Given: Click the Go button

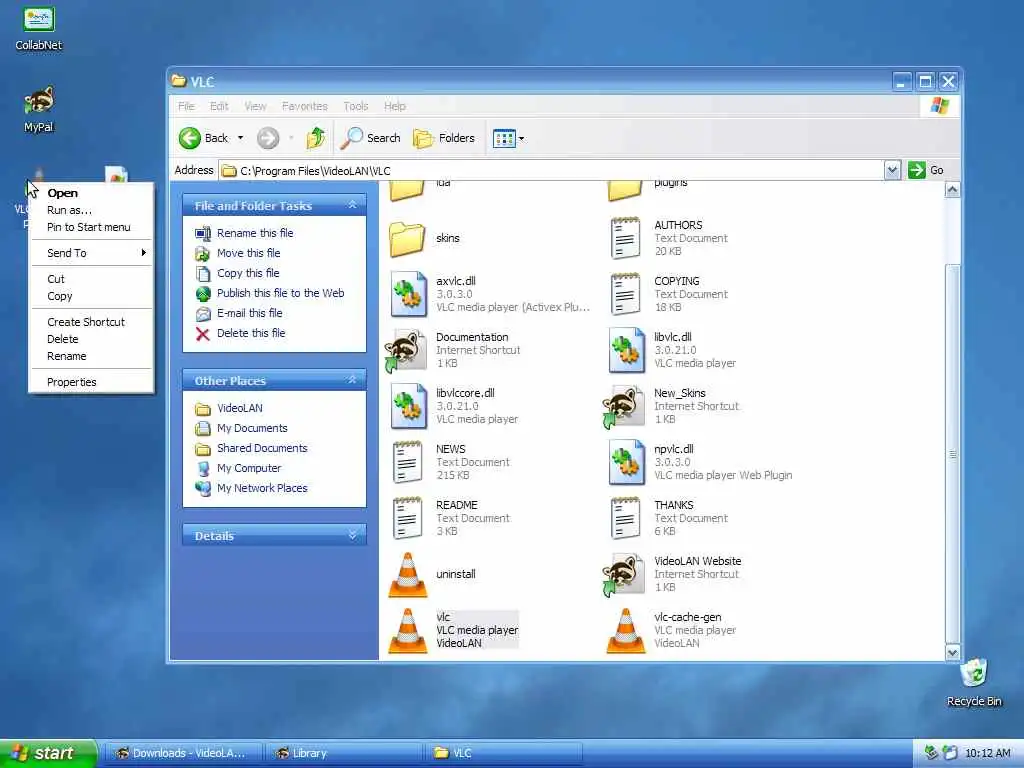Looking at the screenshot, I should (x=926, y=170).
